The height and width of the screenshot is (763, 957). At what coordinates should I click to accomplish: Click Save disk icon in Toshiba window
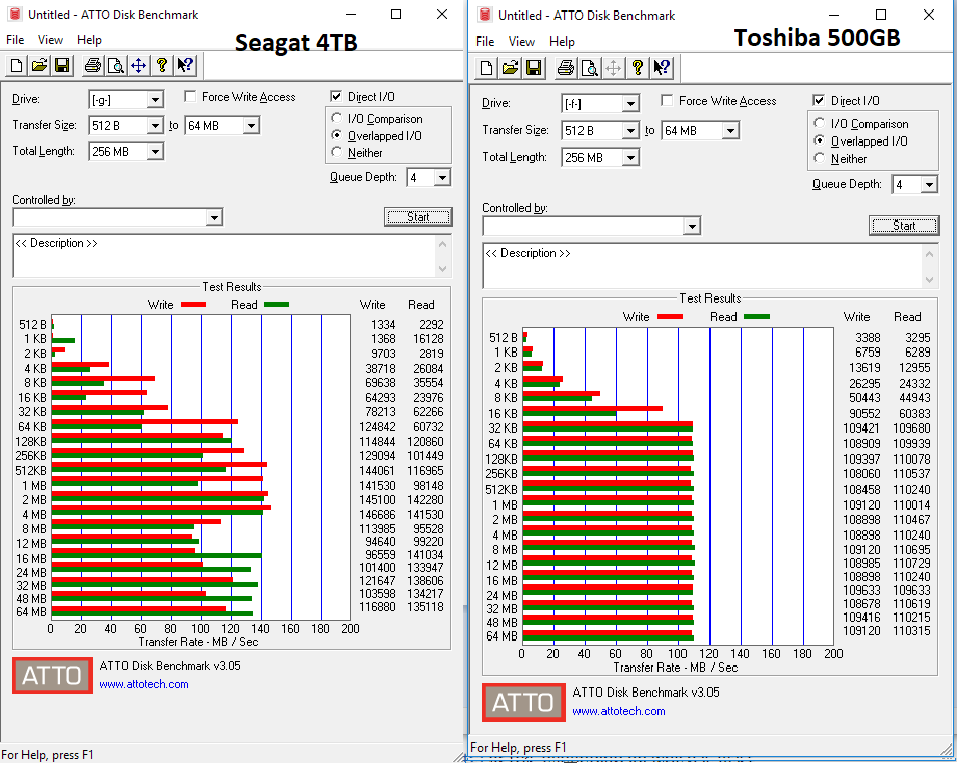[533, 68]
